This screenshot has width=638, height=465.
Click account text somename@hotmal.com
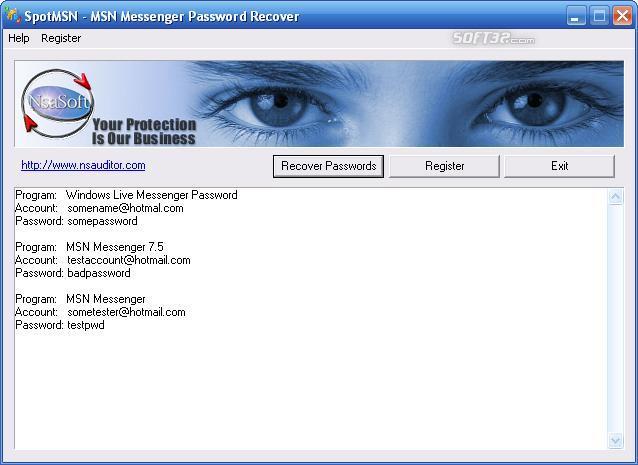click(125, 208)
